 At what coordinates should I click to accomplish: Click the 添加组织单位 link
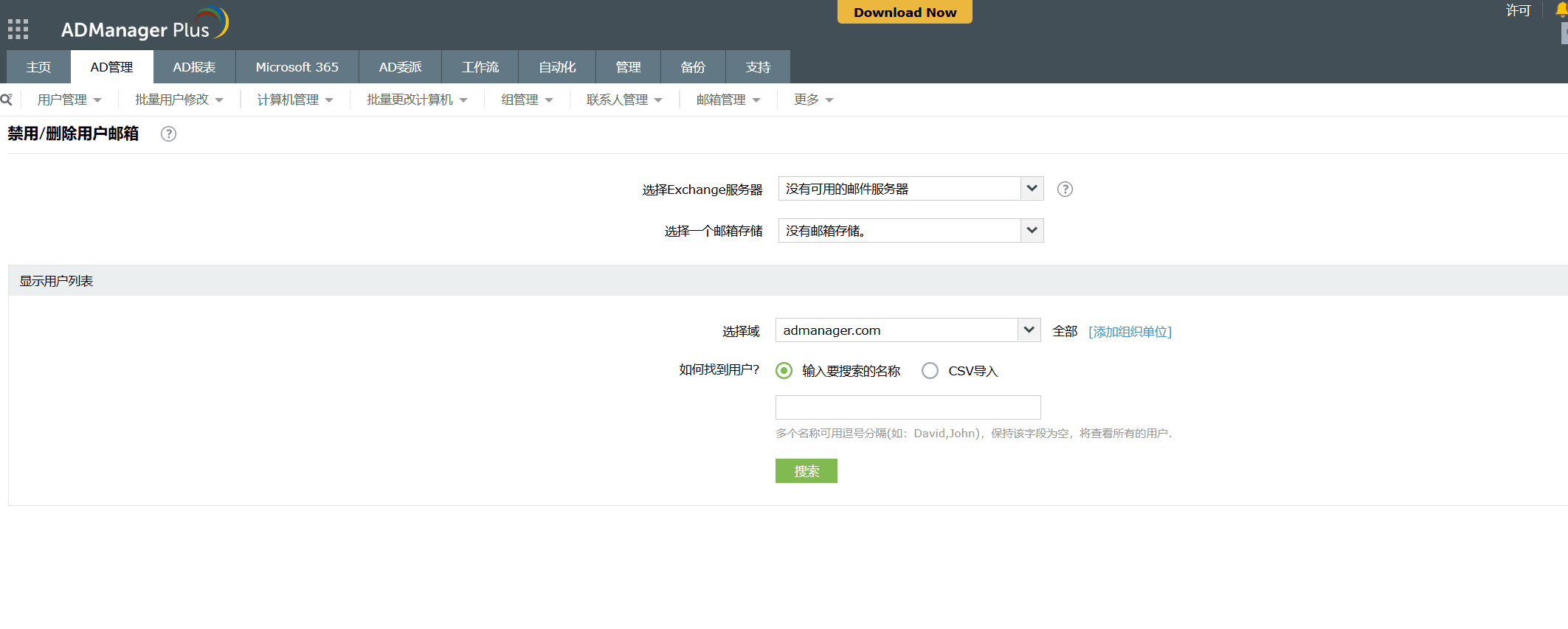[x=1130, y=332]
